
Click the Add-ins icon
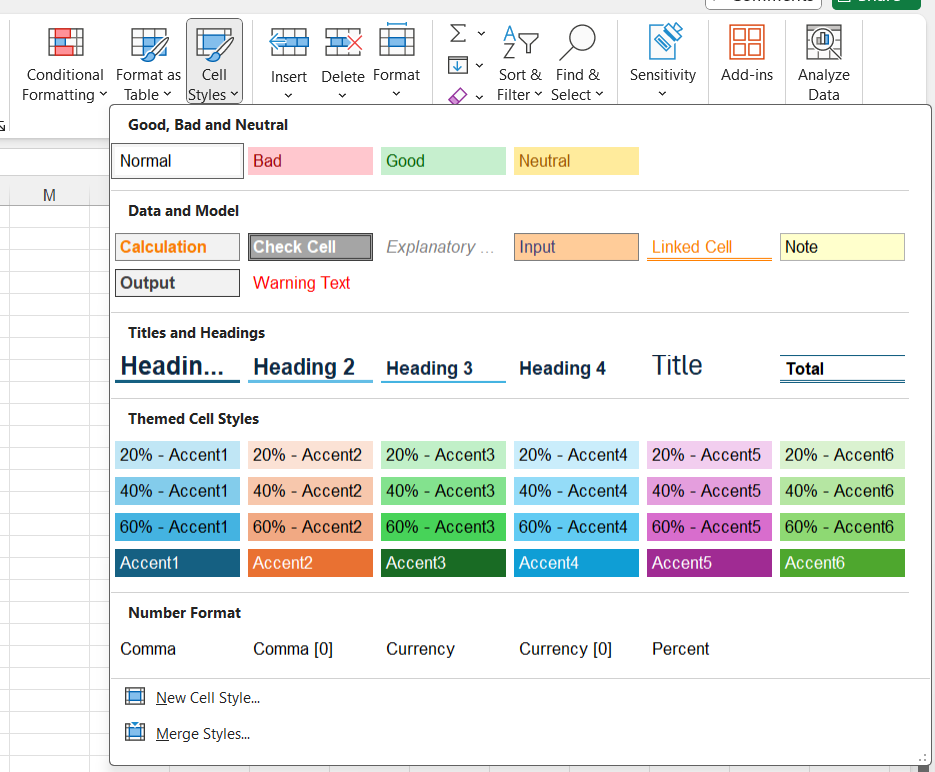pos(747,42)
